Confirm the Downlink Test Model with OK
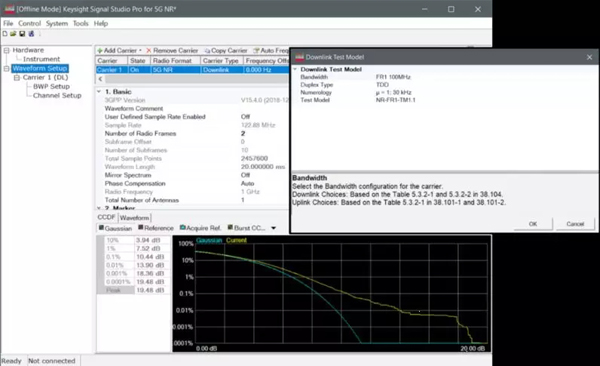Viewport: 600px width, 366px height. 533,224
